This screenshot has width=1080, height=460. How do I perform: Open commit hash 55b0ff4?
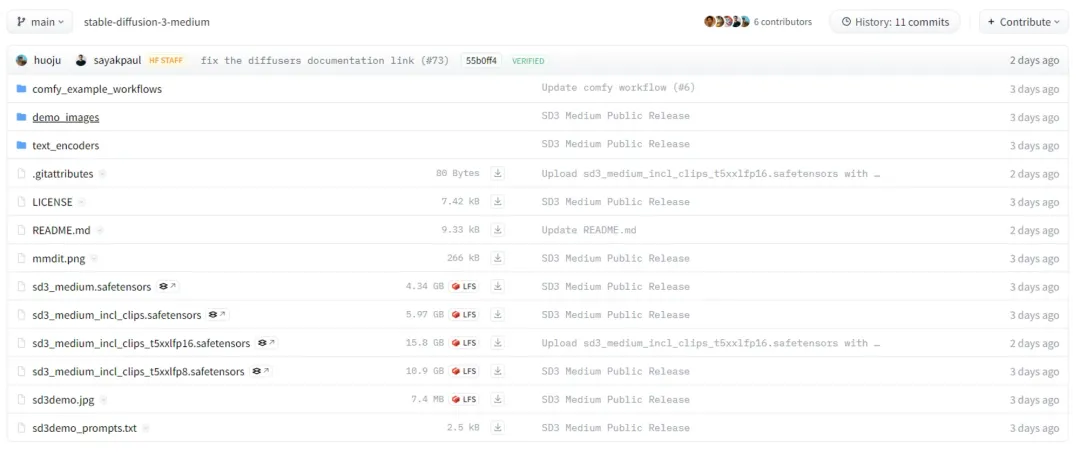(481, 61)
